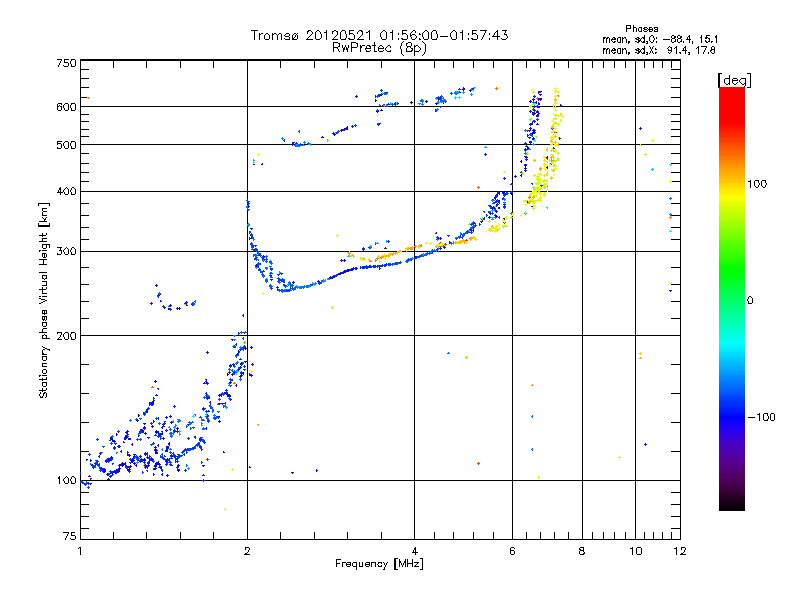Click the '[deg]' colorbar unit label

(x=734, y=80)
